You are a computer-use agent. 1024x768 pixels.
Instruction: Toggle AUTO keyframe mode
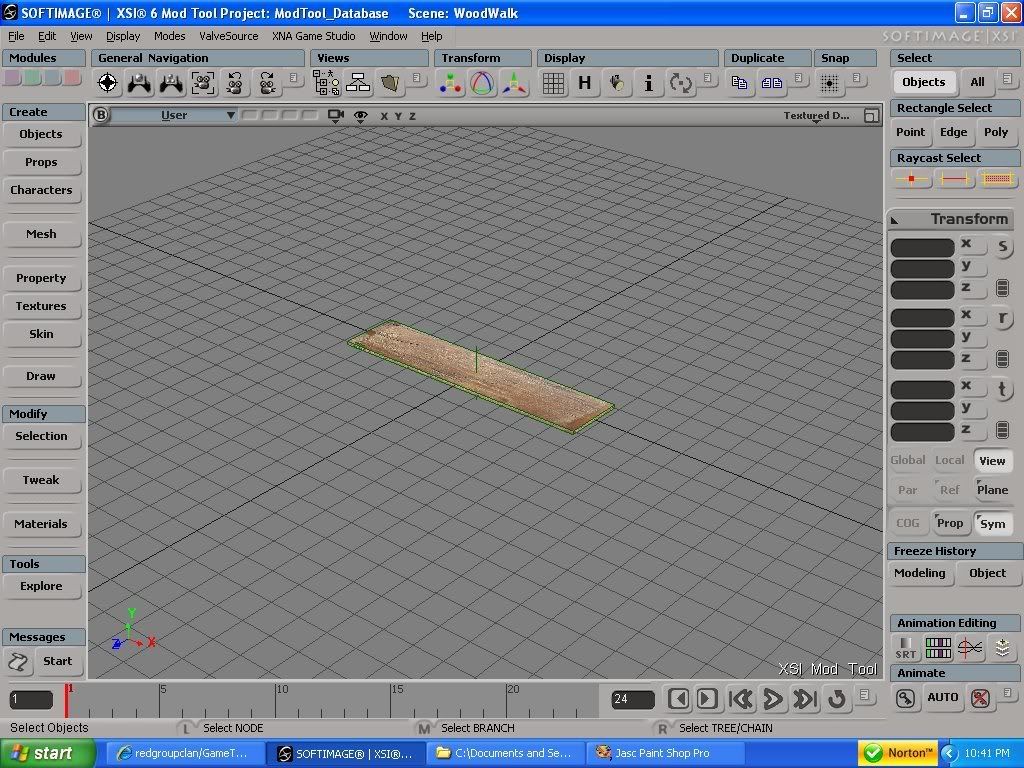point(942,697)
